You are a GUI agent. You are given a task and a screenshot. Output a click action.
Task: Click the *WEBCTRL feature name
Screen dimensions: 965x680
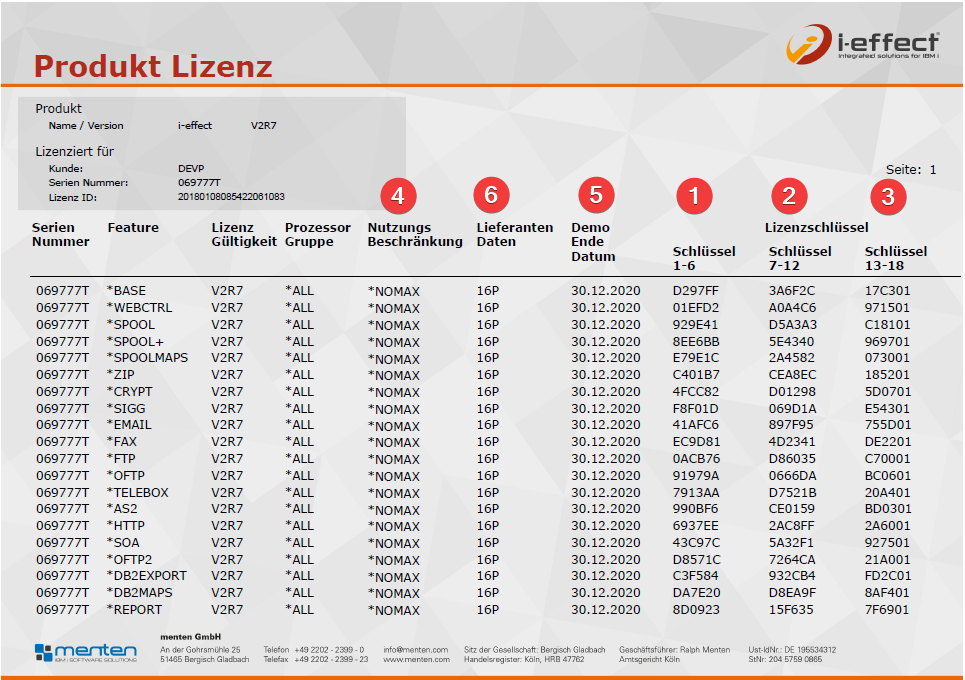pos(139,308)
